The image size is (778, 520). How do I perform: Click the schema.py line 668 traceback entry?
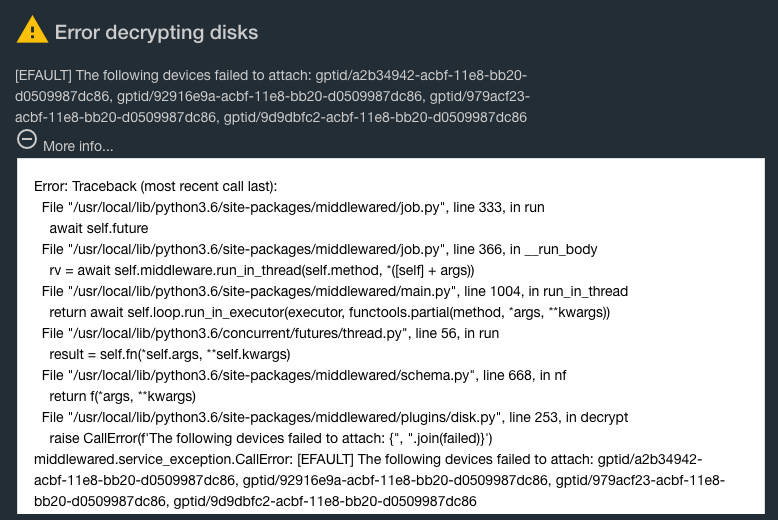tap(304, 376)
